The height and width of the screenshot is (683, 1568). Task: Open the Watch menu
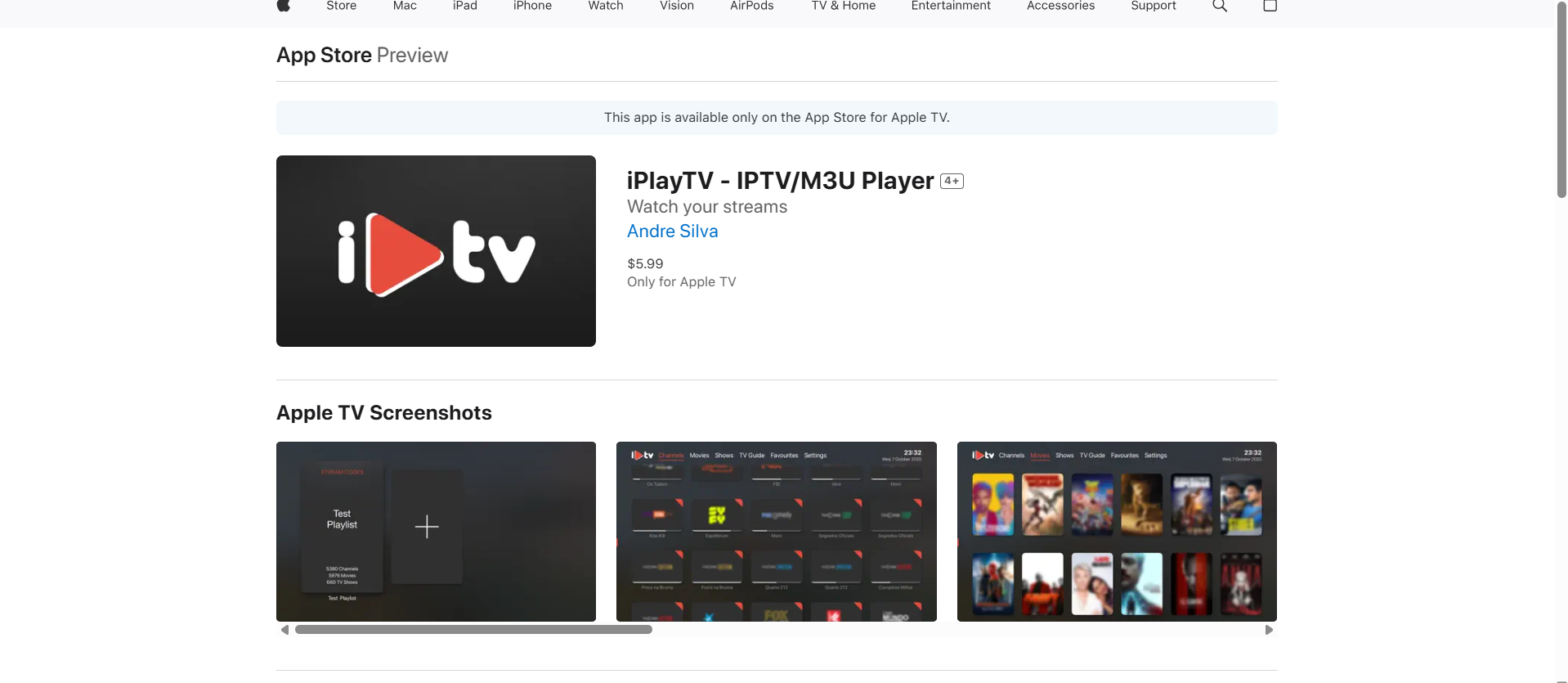pos(606,6)
